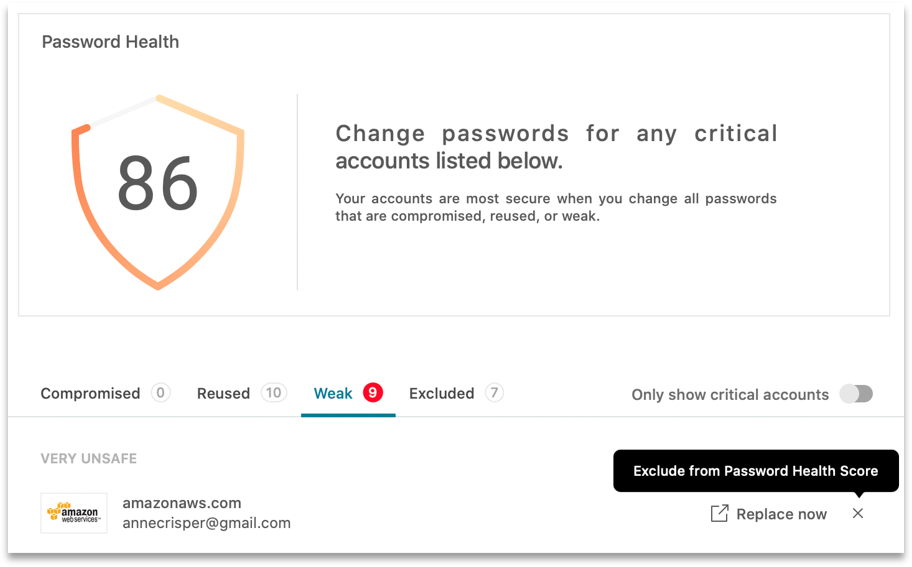
Task: Select the Weak tab
Action: [333, 394]
